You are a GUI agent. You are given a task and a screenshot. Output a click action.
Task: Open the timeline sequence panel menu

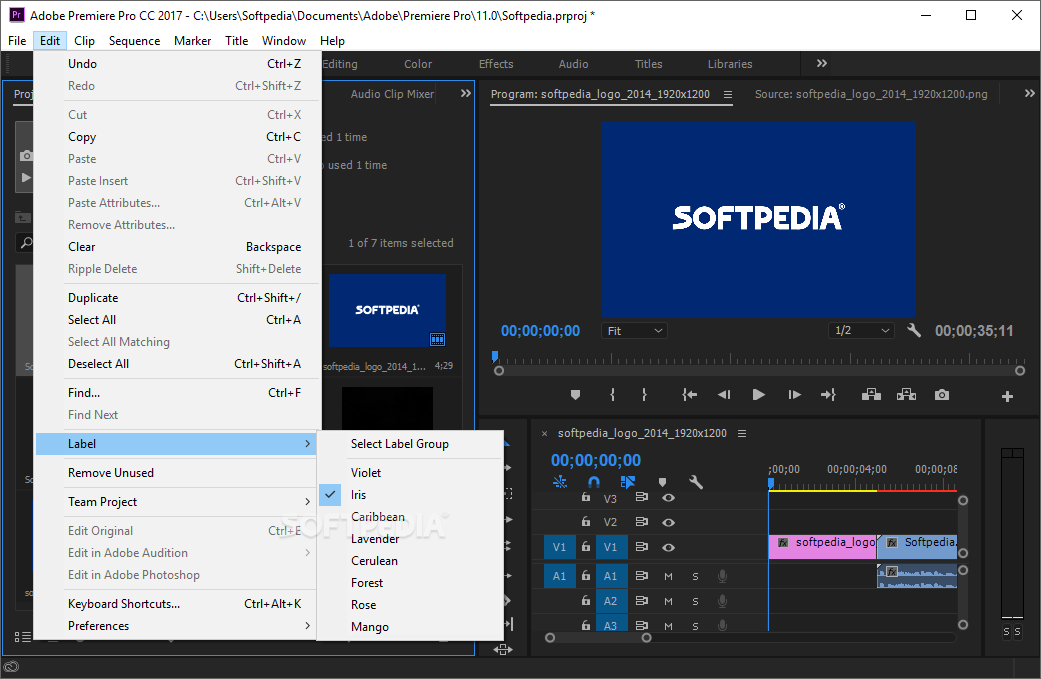tap(742, 433)
